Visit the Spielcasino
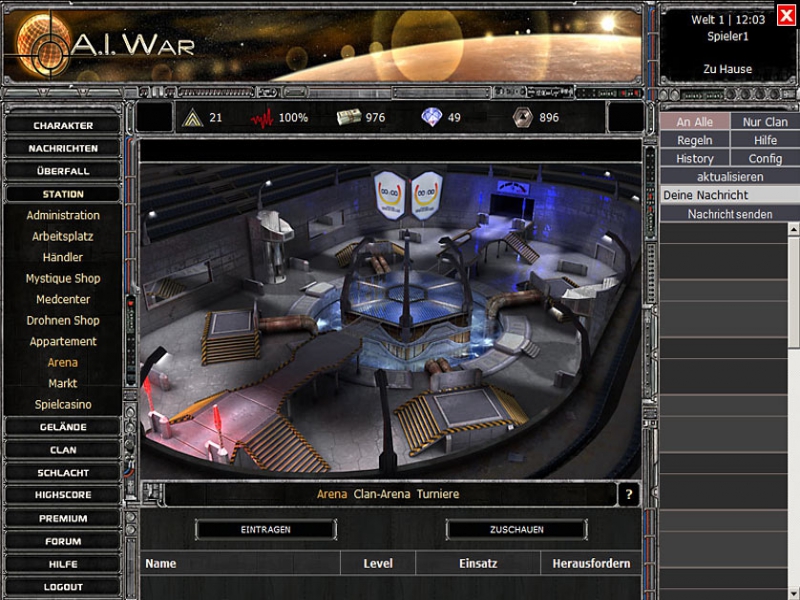The image size is (800, 600). [x=63, y=405]
